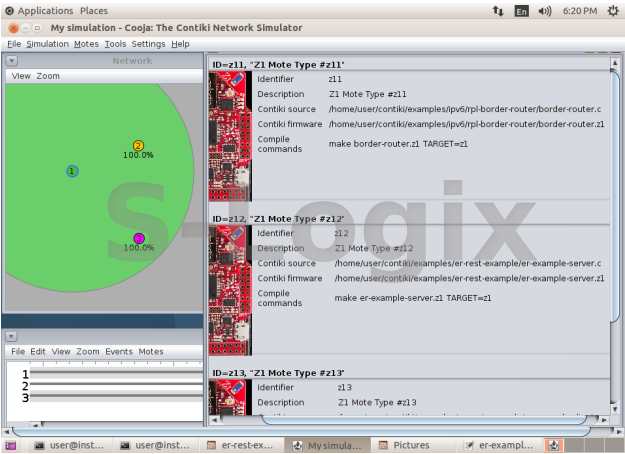The height and width of the screenshot is (454, 625).
Task: Select 'make er-example-server.z1 TARGET=z1' command
Action: (x=413, y=298)
